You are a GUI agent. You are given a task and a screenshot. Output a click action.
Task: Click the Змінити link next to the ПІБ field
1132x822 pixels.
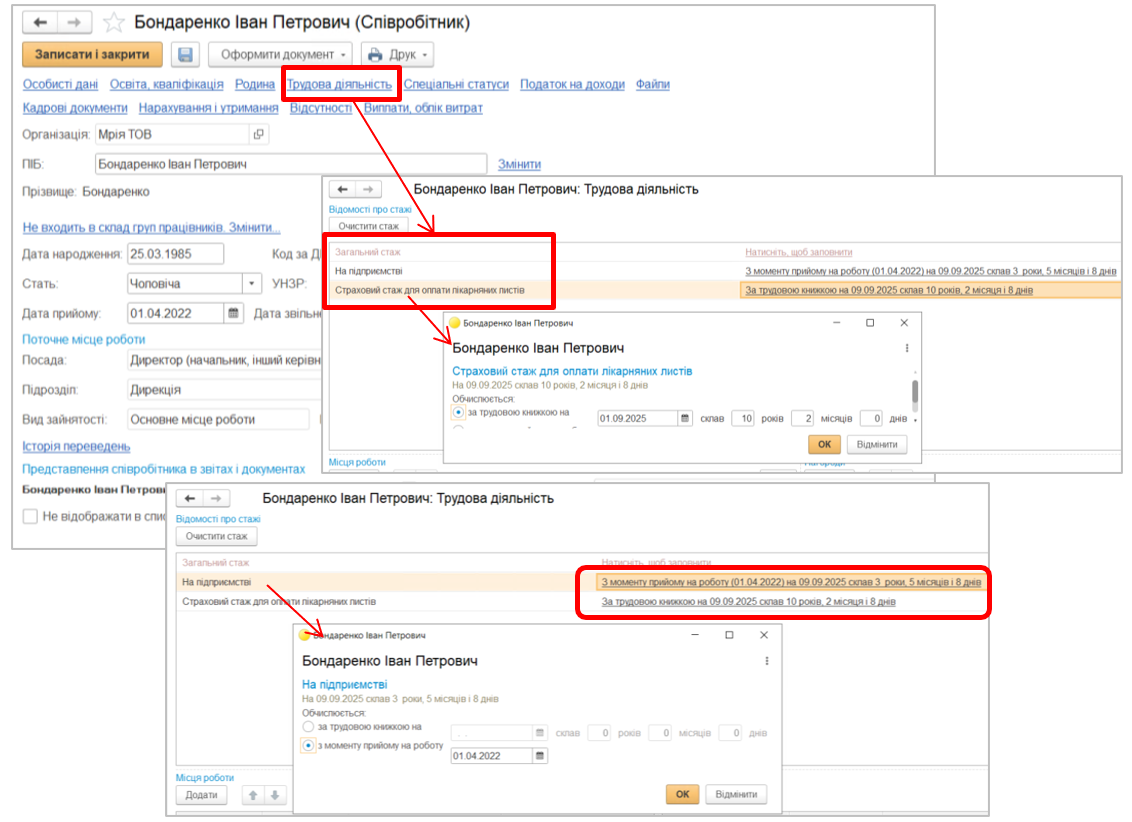(x=519, y=164)
